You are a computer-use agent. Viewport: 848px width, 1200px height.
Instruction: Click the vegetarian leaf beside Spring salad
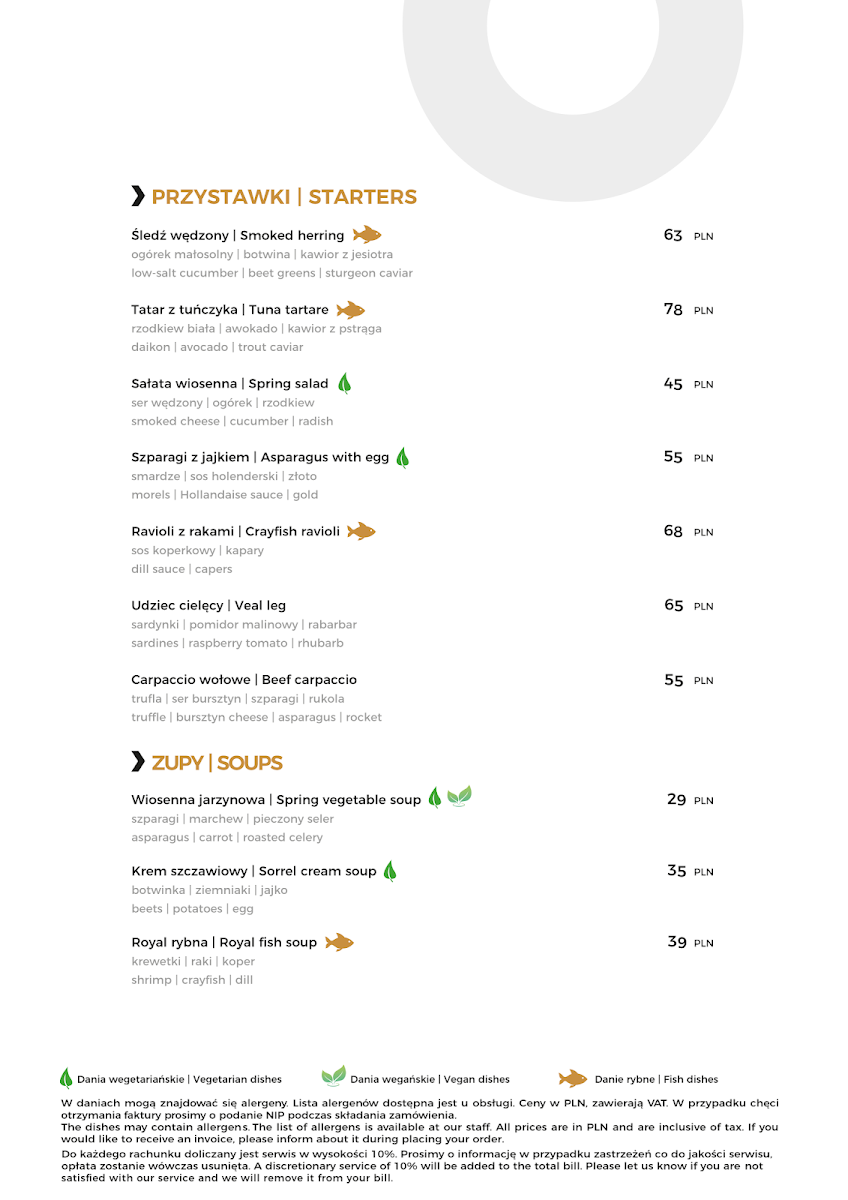pyautogui.click(x=344, y=383)
